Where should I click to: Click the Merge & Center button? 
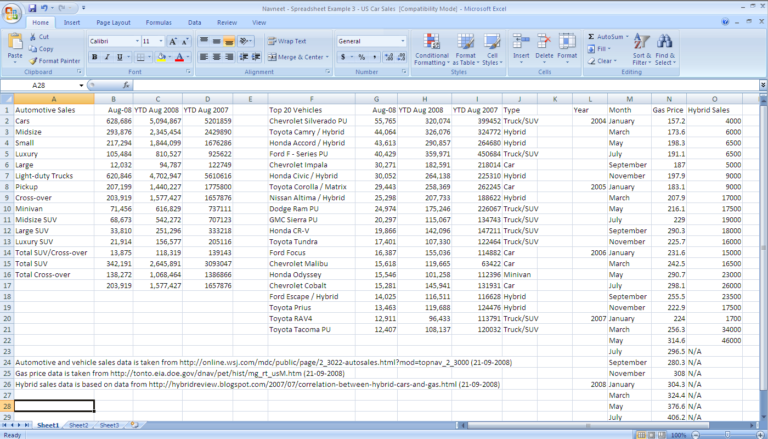(x=298, y=57)
